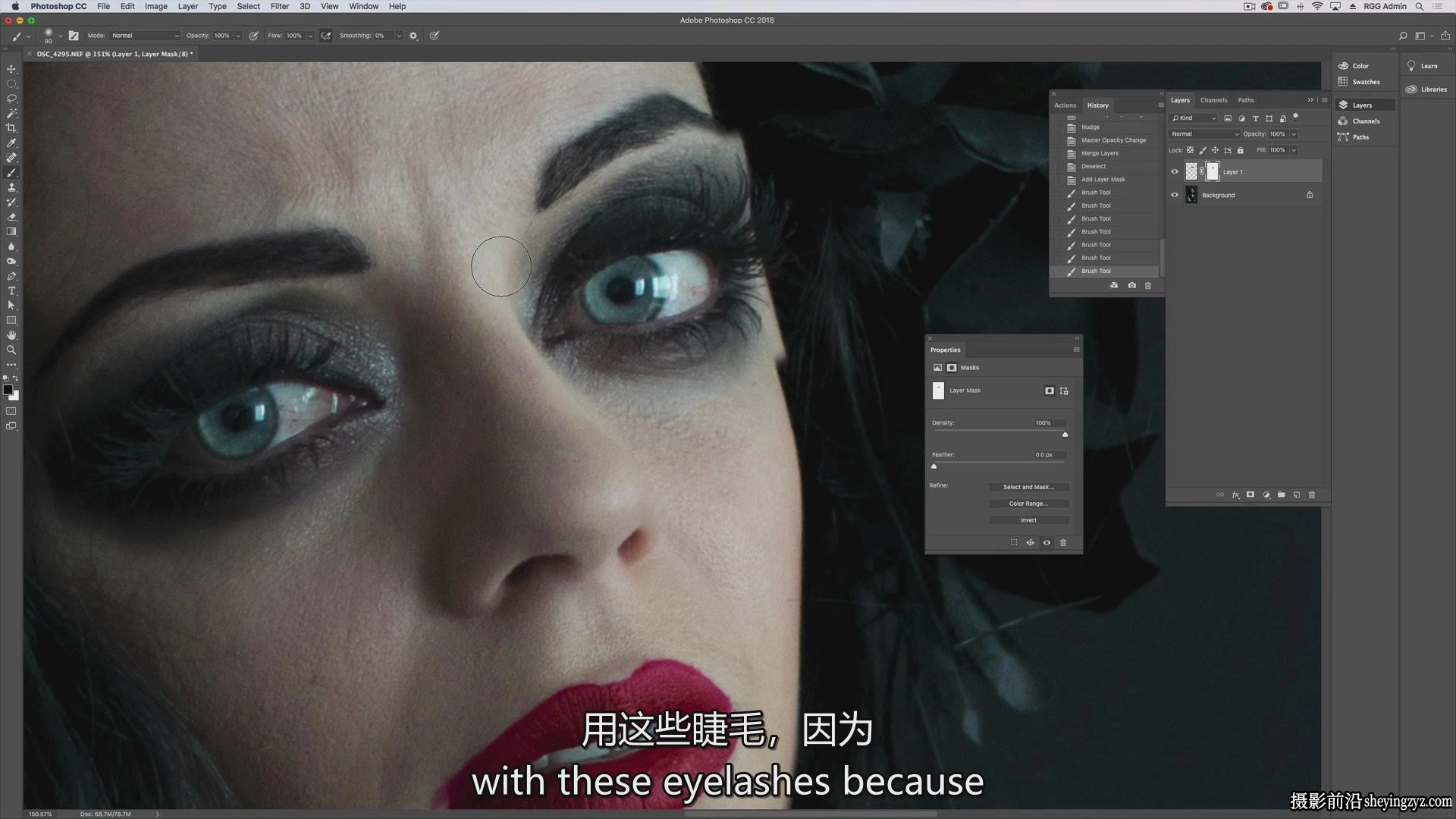
Task: Open the Image menu
Action: (x=156, y=6)
